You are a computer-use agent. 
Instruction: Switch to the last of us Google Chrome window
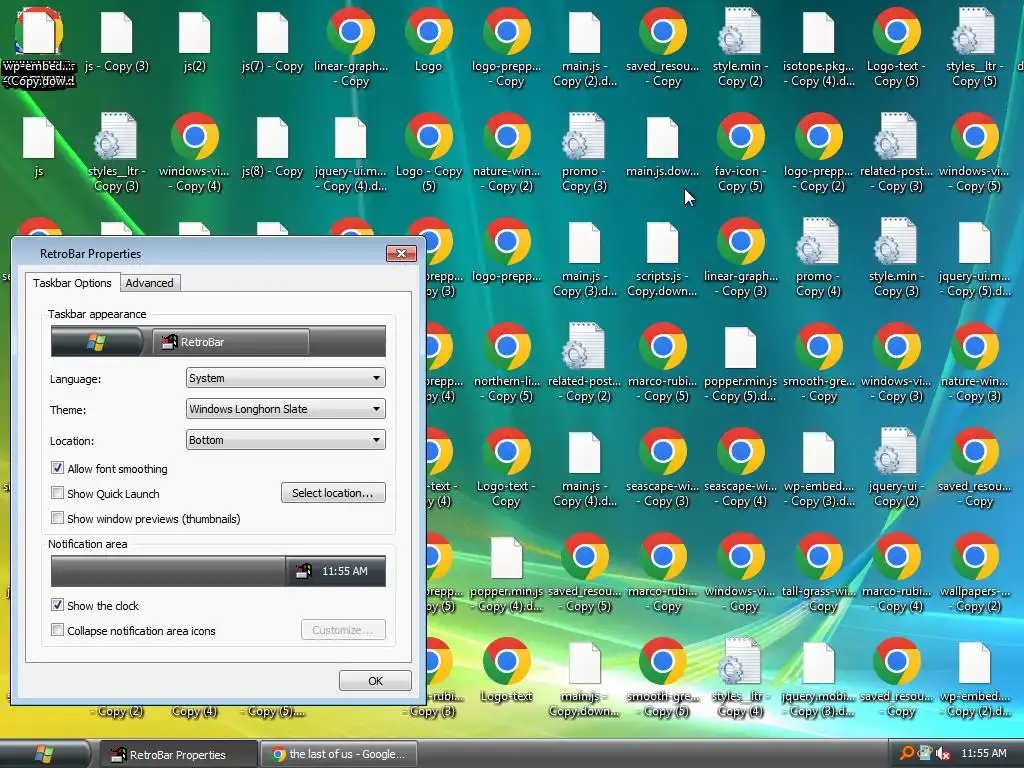pyautogui.click(x=338, y=754)
